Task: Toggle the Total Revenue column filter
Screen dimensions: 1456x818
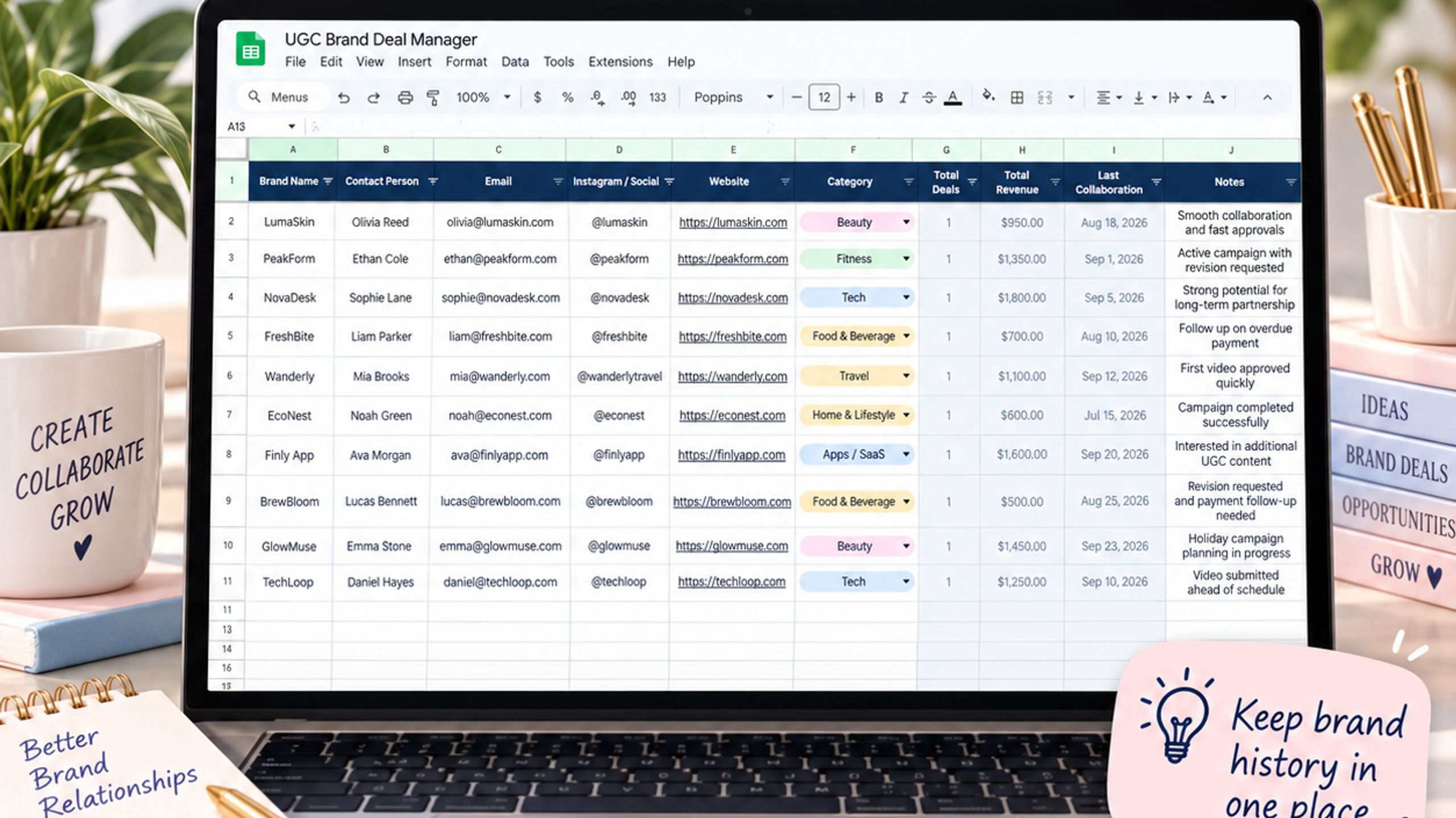Action: 1055,182
